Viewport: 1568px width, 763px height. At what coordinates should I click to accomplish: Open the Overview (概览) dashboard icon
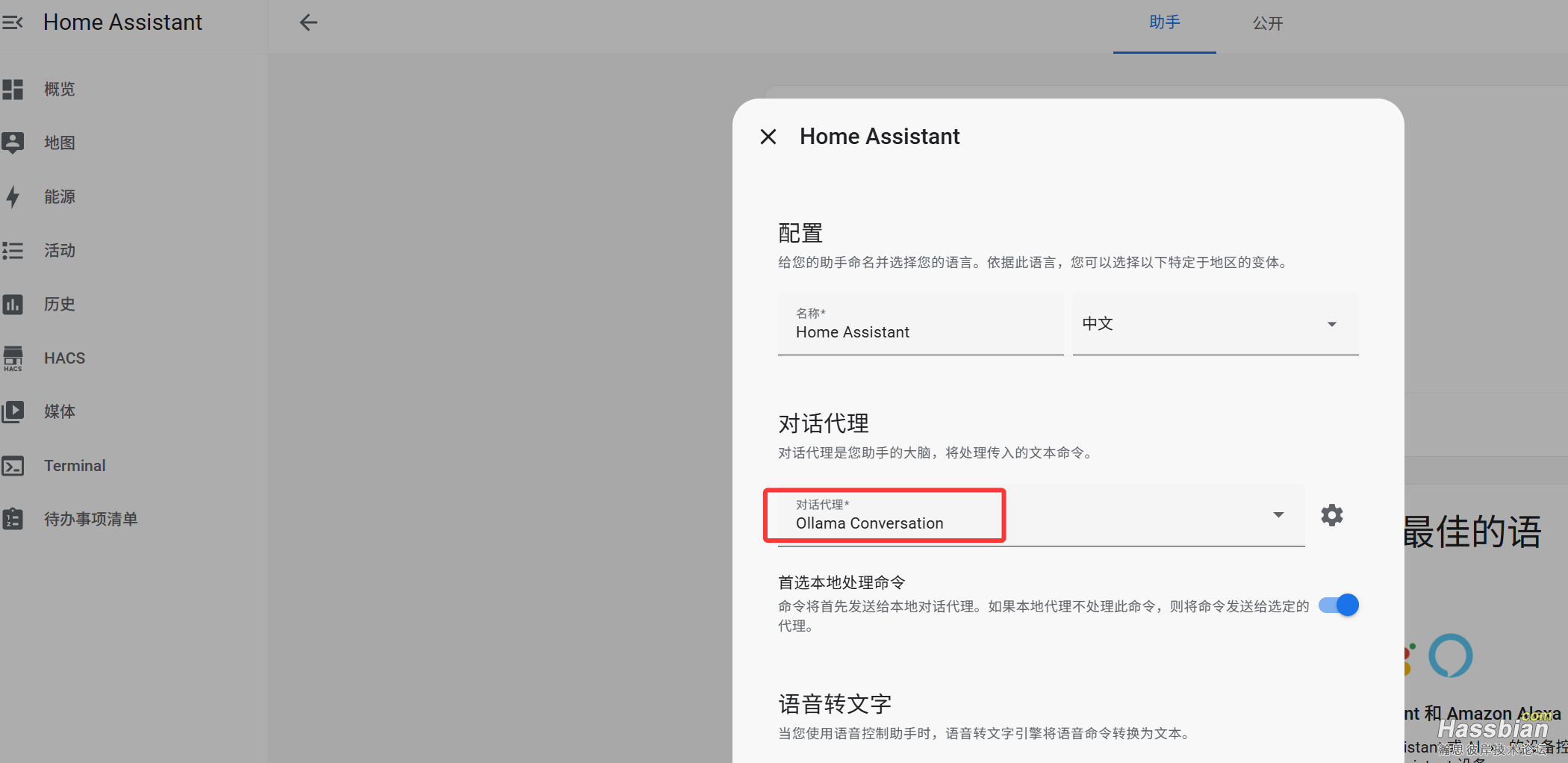point(13,90)
